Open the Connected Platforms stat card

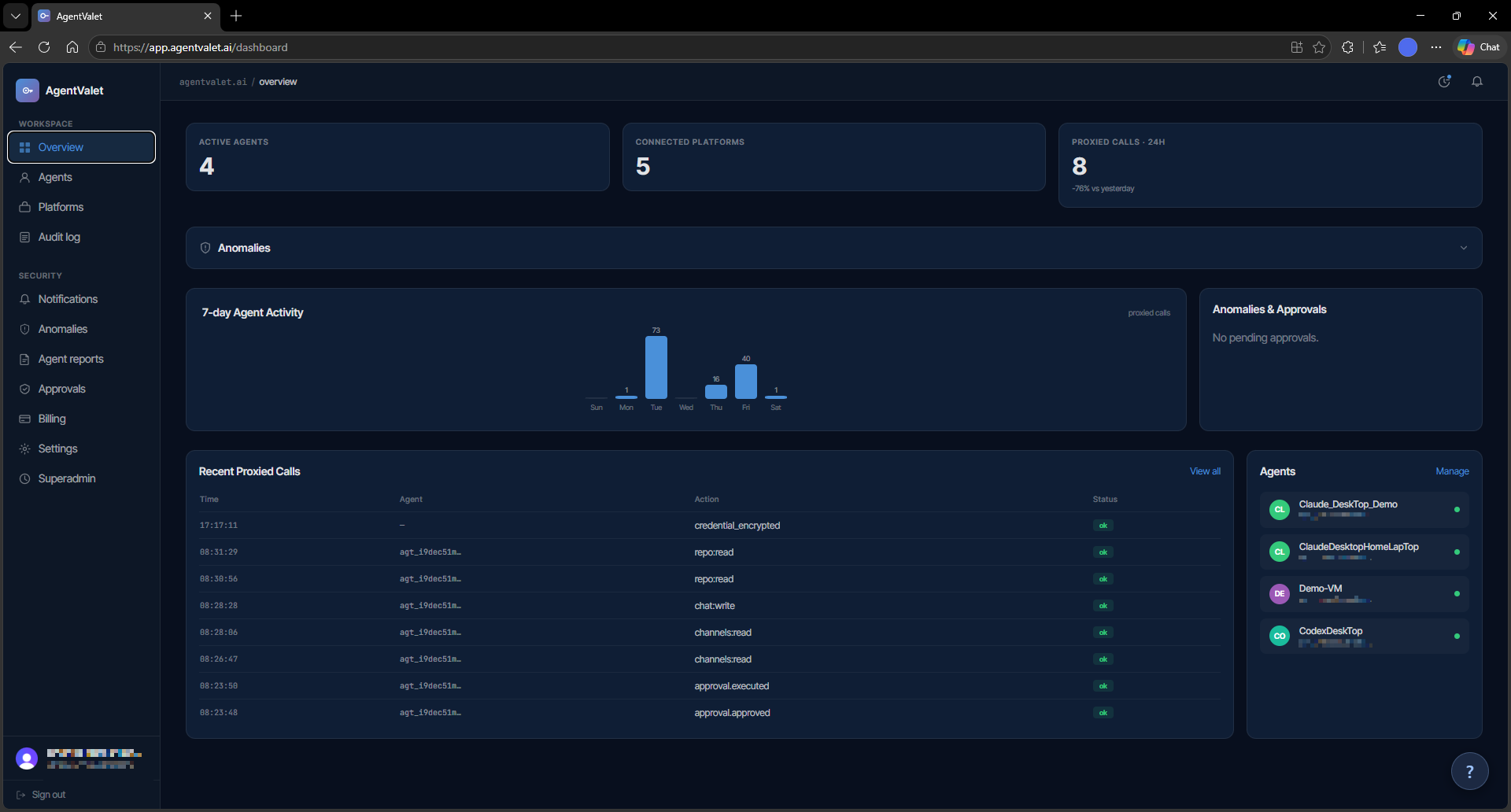834,157
